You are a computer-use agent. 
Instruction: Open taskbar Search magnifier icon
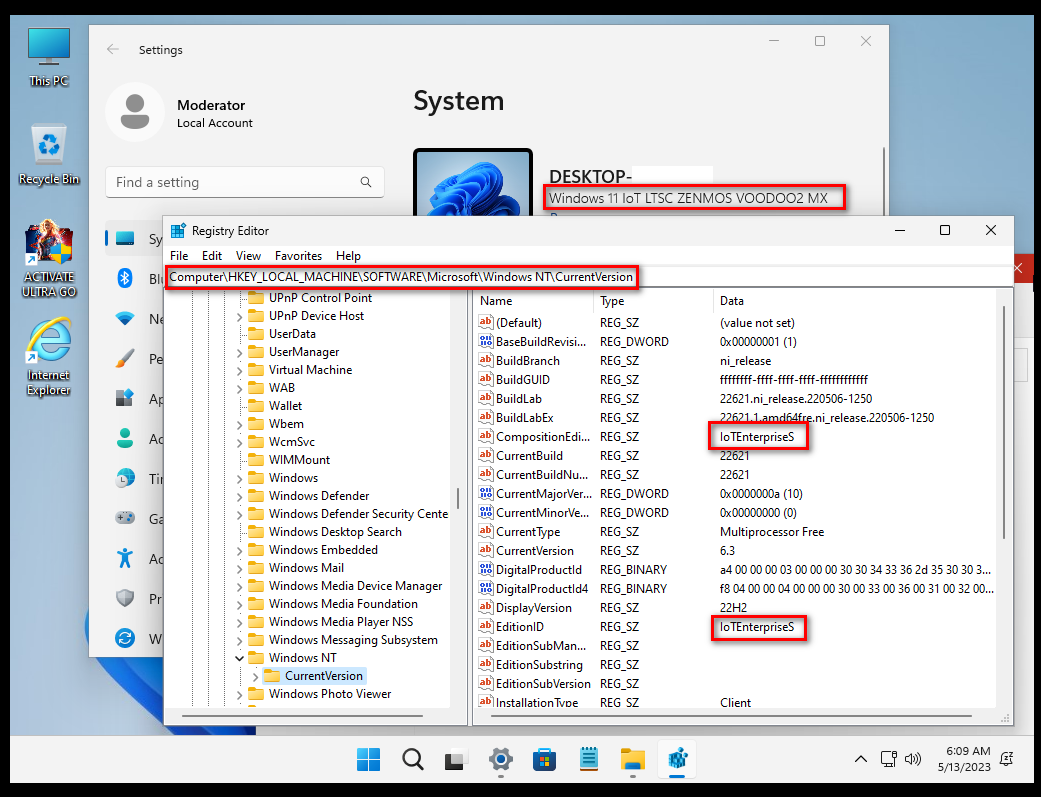[x=412, y=759]
